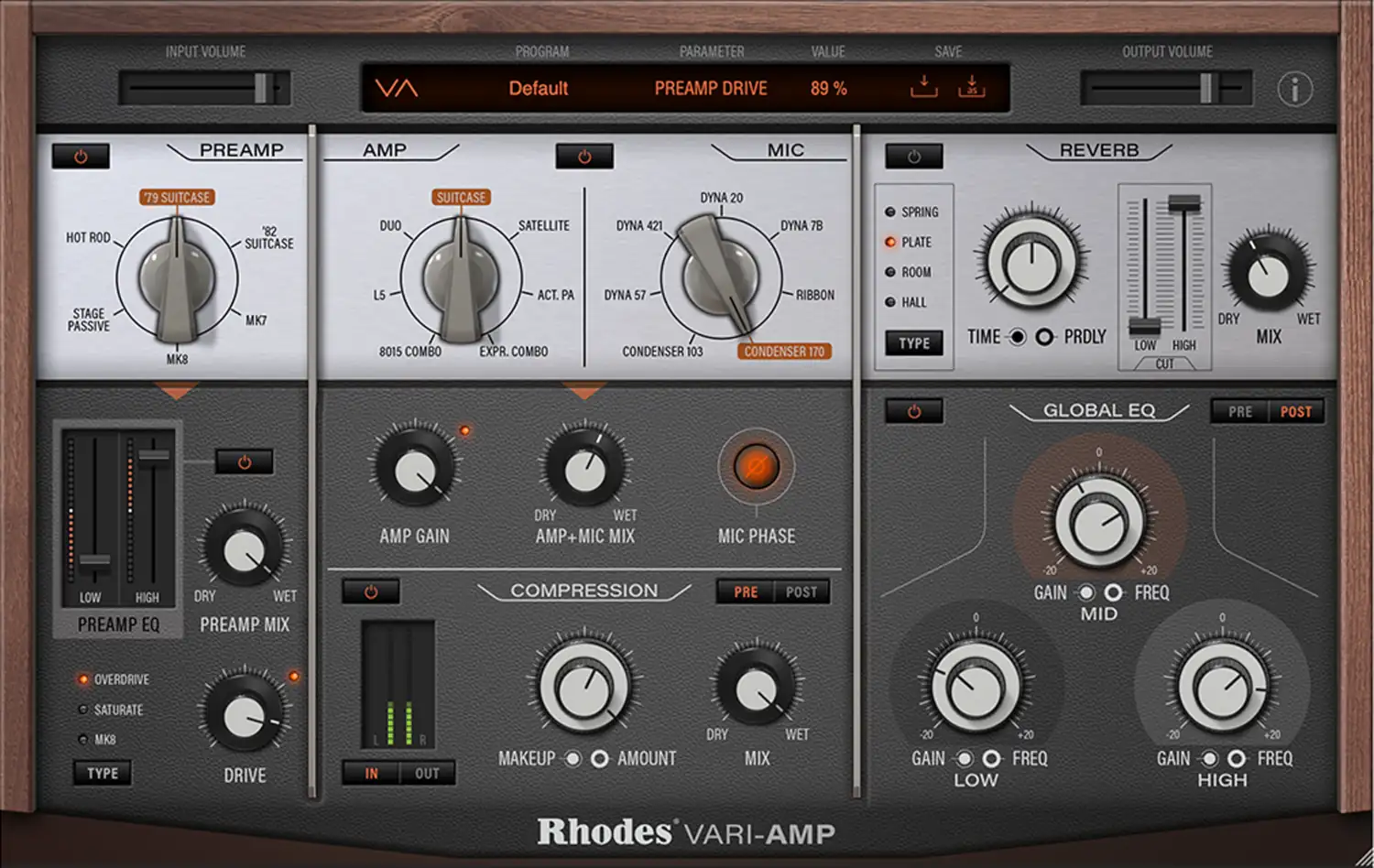This screenshot has height=868, width=1374.
Task: Click the preamp TYPE button
Action: pyautogui.click(x=102, y=773)
